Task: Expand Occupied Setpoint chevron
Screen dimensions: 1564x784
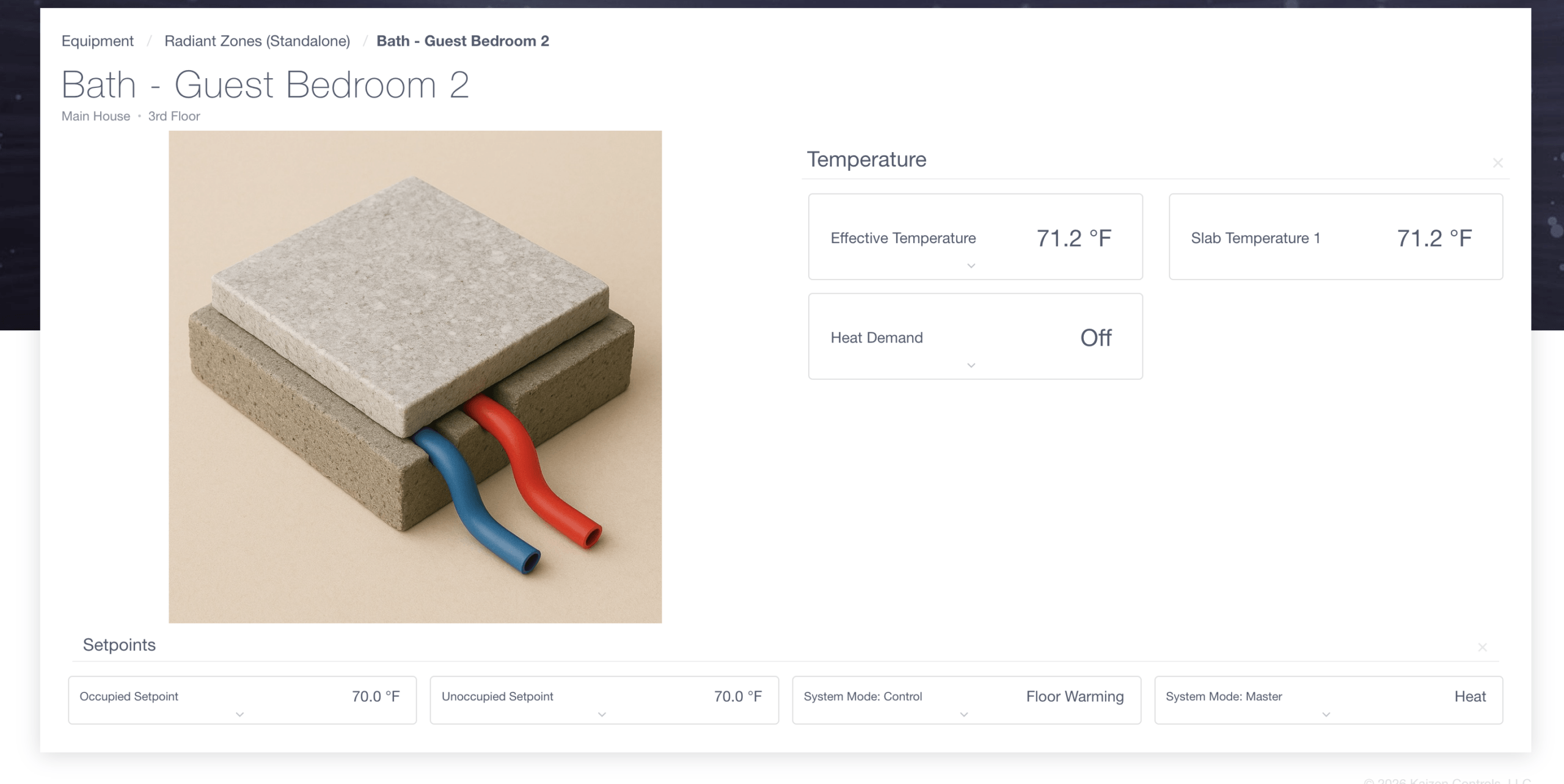Action: coord(239,714)
